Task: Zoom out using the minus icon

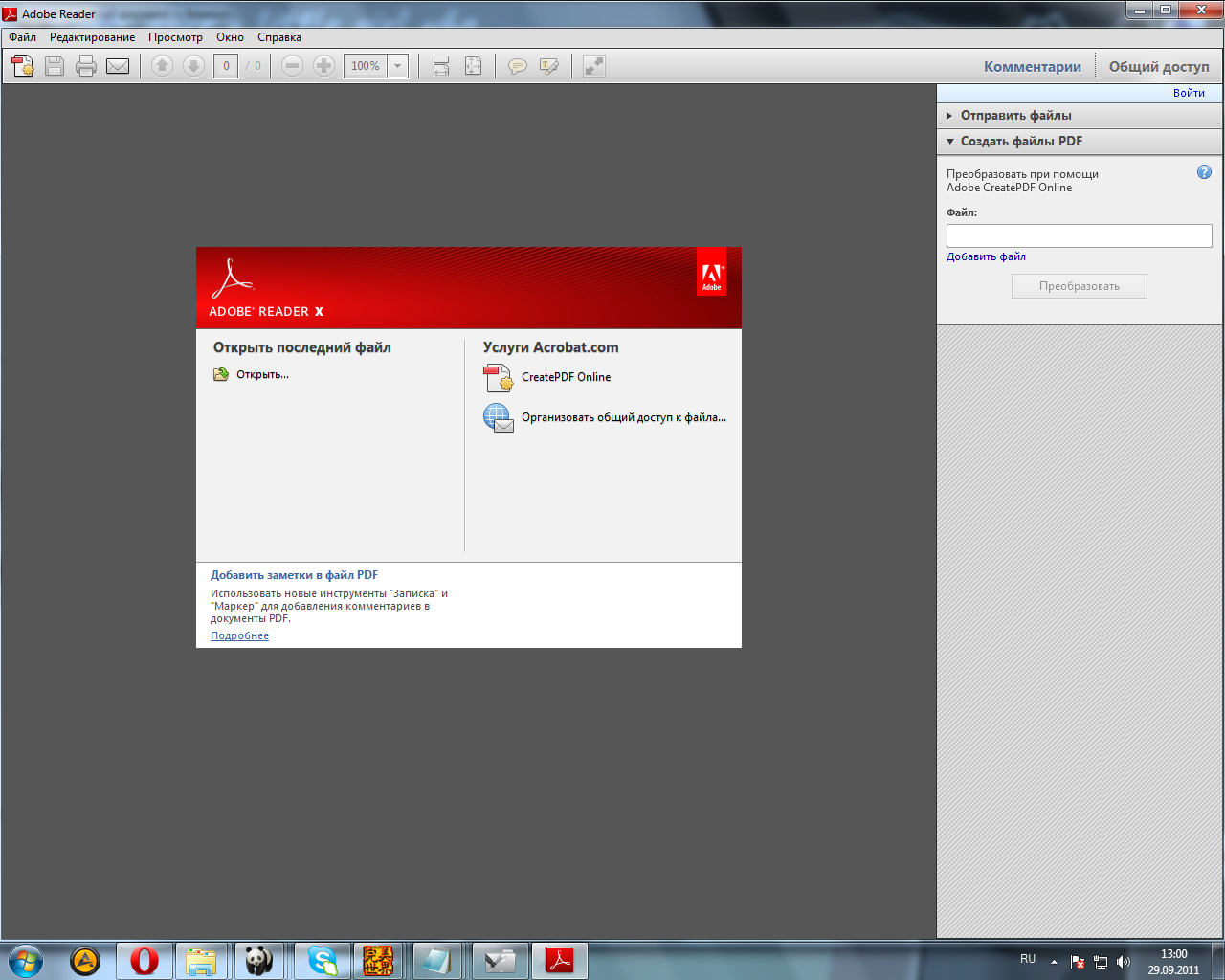Action: (293, 66)
